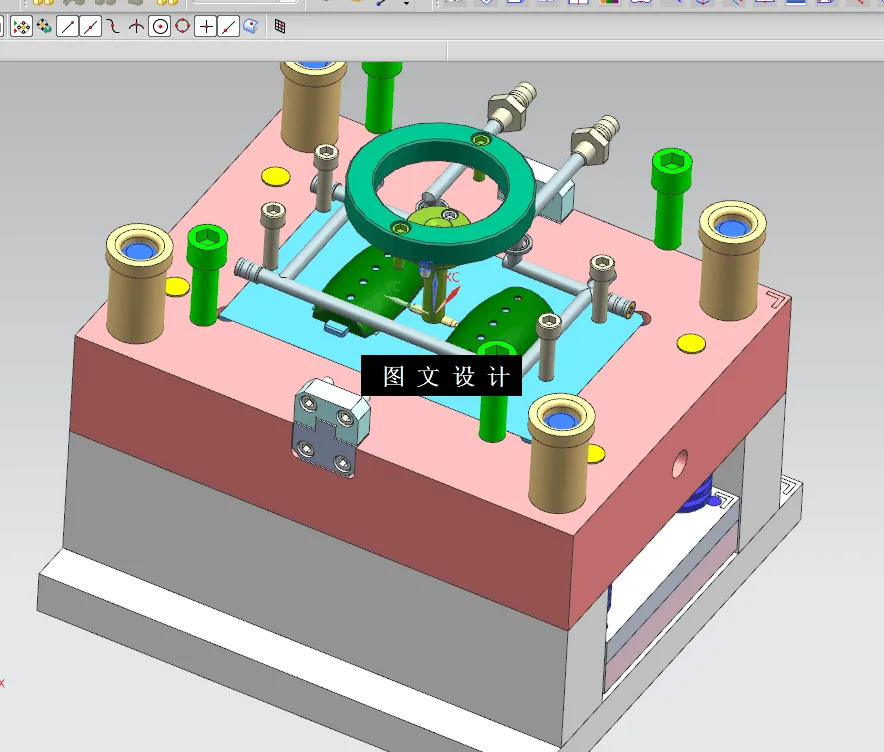Expand the overflow chevron on the snap toolbar
This screenshot has height=752, width=884.
pos(5,27)
